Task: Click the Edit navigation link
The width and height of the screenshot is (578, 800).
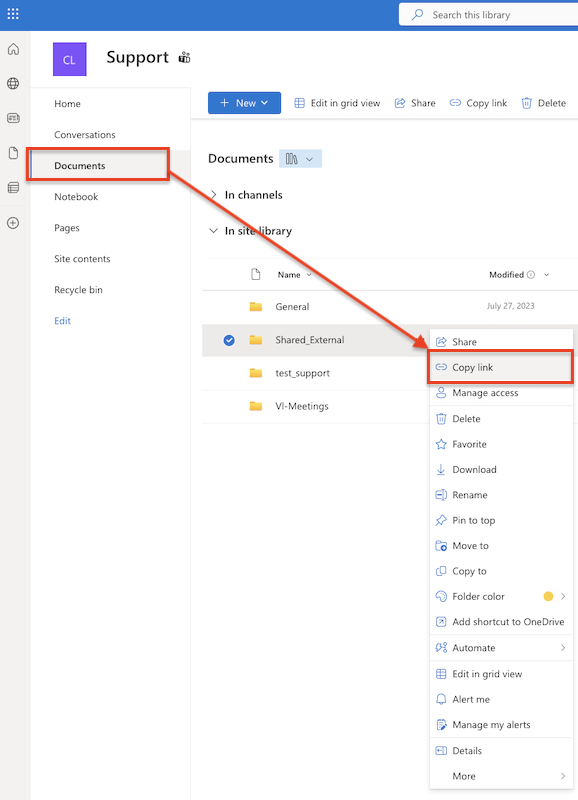Action: (x=62, y=321)
